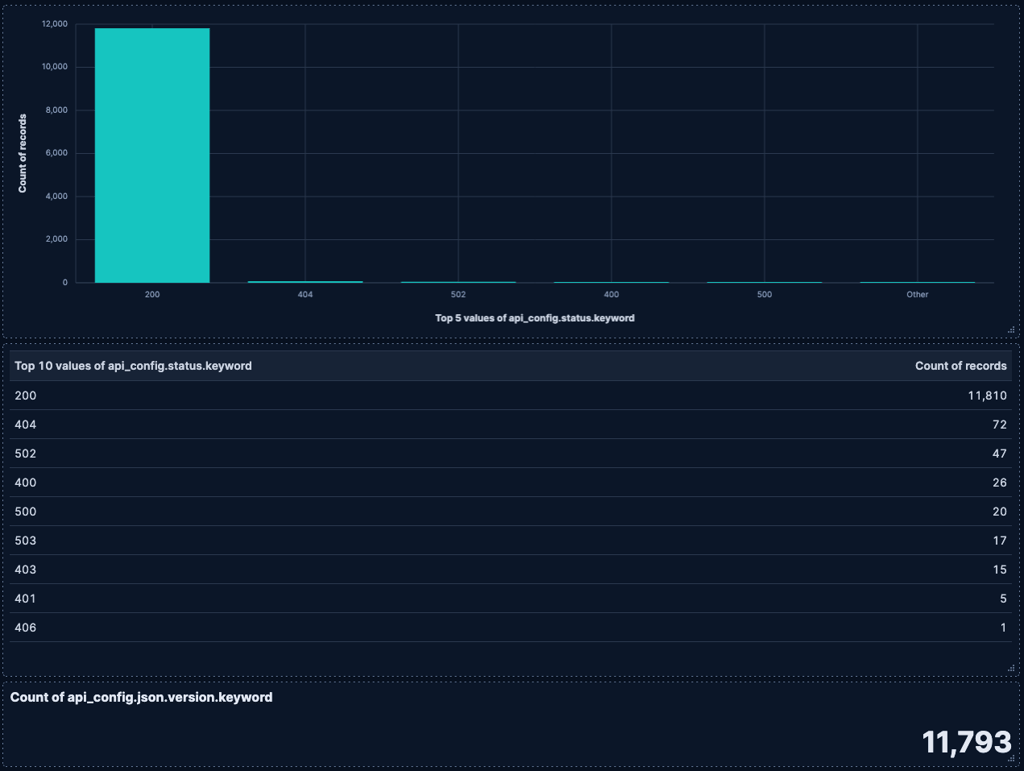Select the count cell 47

[999, 454]
